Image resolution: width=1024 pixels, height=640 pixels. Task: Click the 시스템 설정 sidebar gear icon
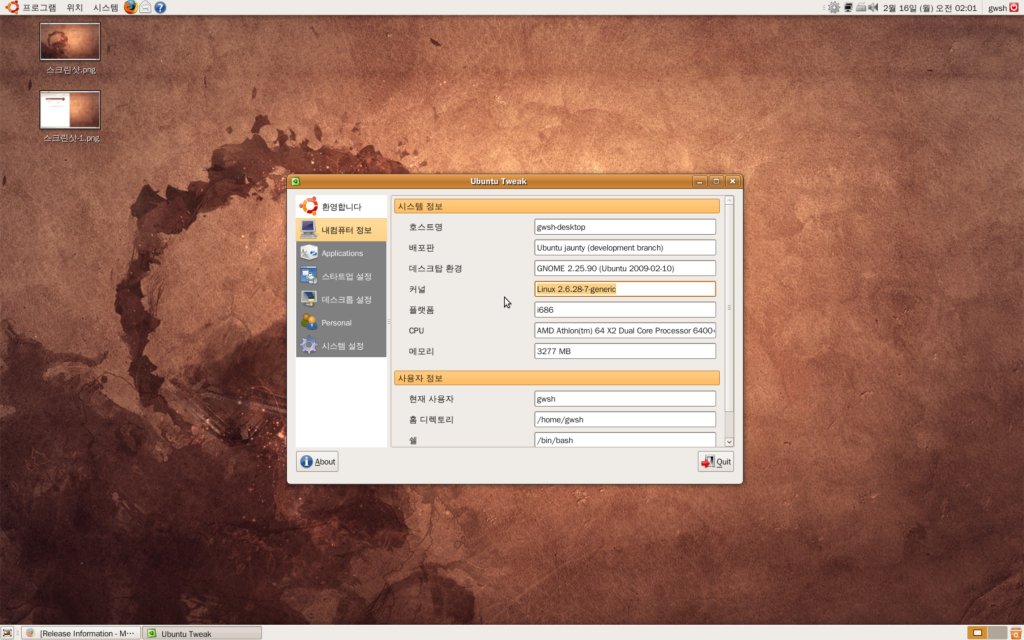tap(308, 345)
